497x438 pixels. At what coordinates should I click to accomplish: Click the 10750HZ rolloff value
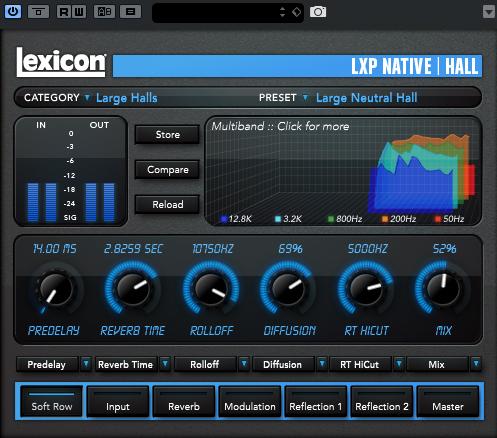tap(213, 249)
